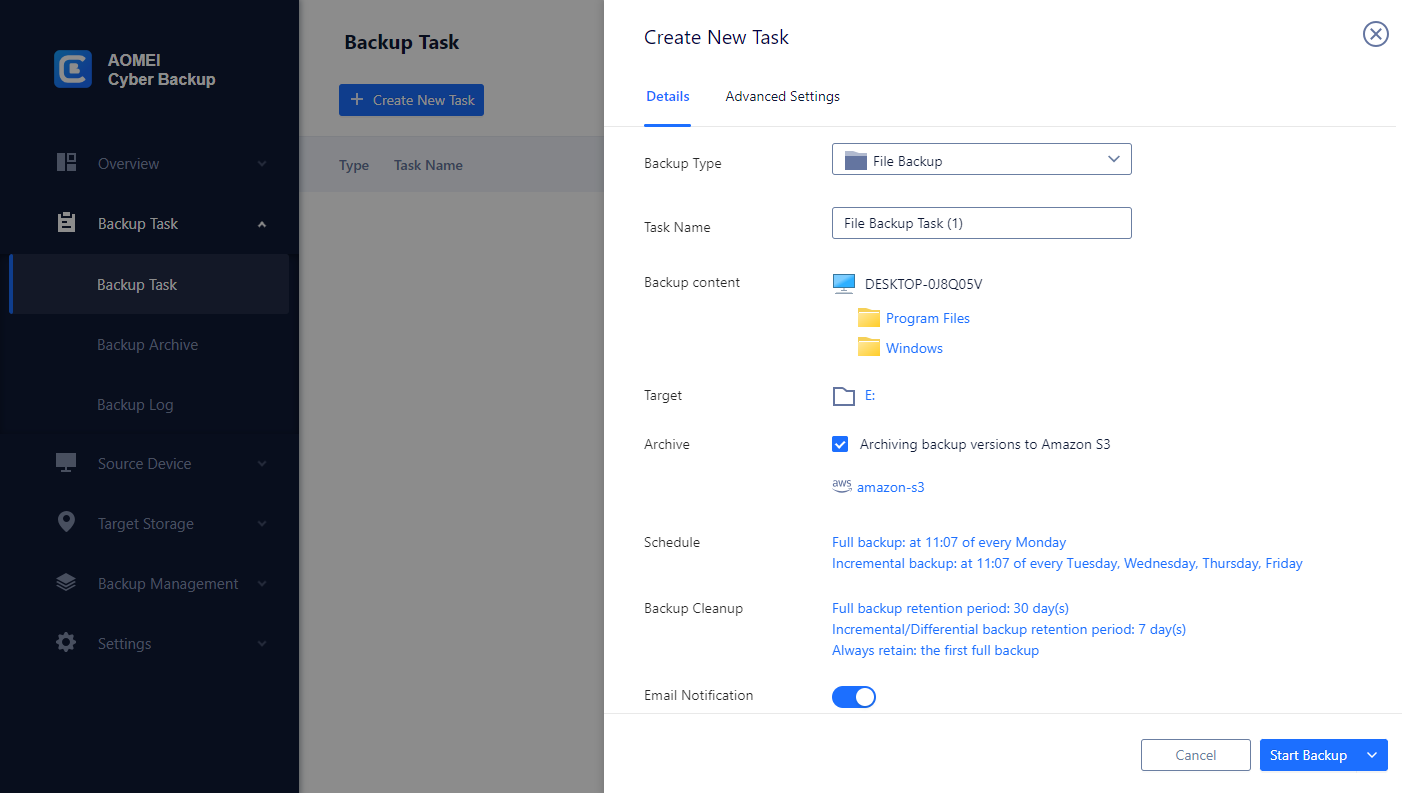The height and width of the screenshot is (793, 1402).
Task: Click the AOMEI Cyber Backup logo icon
Action: 73,69
